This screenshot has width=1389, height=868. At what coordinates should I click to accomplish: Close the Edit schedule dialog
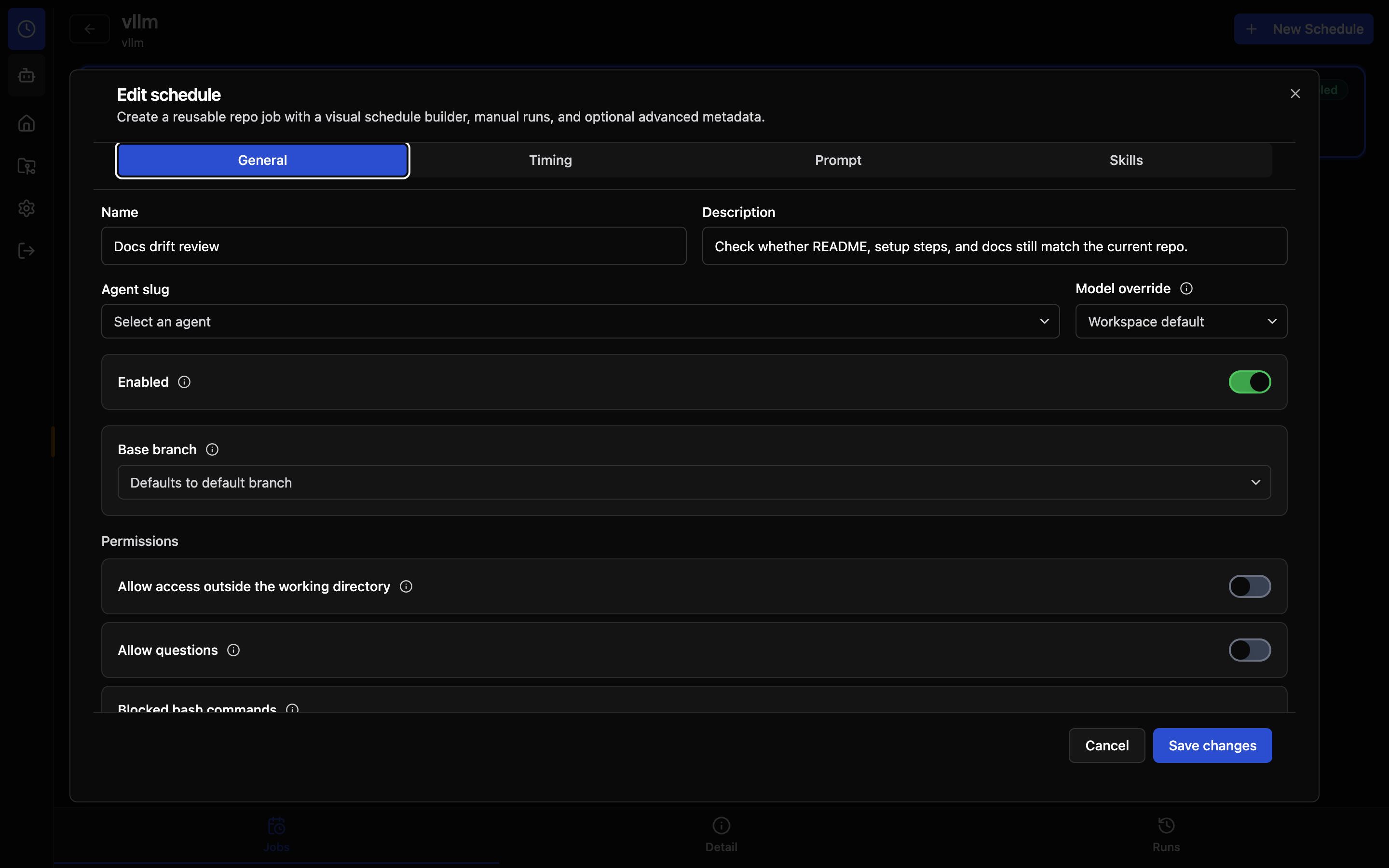click(1295, 94)
